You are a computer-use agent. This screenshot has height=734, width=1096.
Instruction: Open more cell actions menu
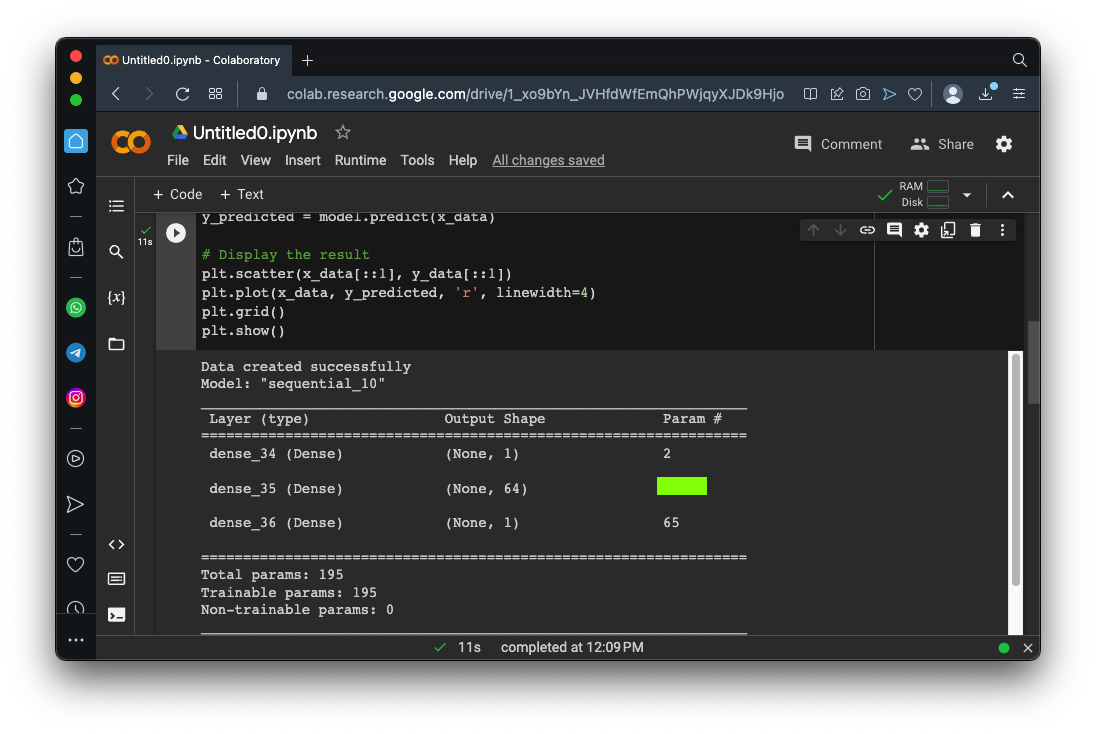click(x=1002, y=230)
